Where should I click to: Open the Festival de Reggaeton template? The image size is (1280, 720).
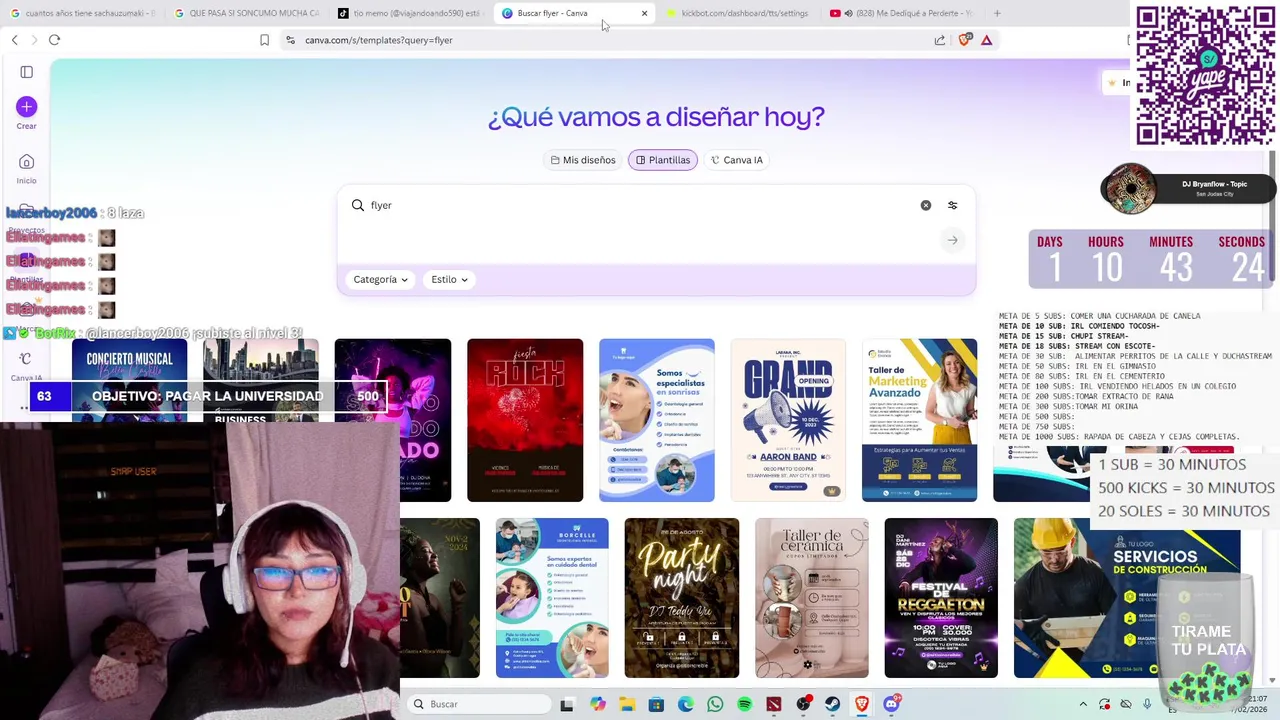(x=941, y=598)
